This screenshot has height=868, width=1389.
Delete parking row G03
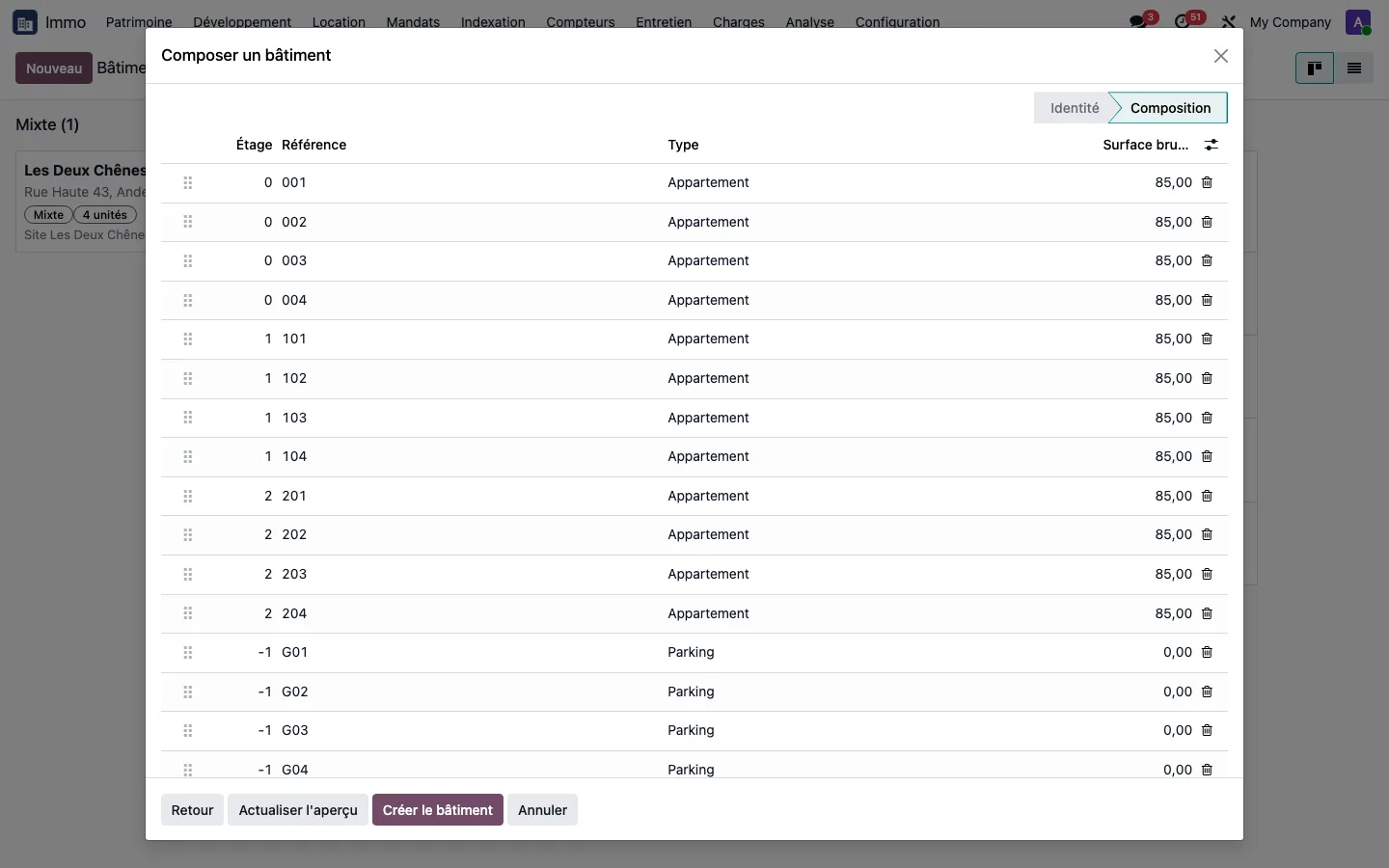click(1207, 730)
